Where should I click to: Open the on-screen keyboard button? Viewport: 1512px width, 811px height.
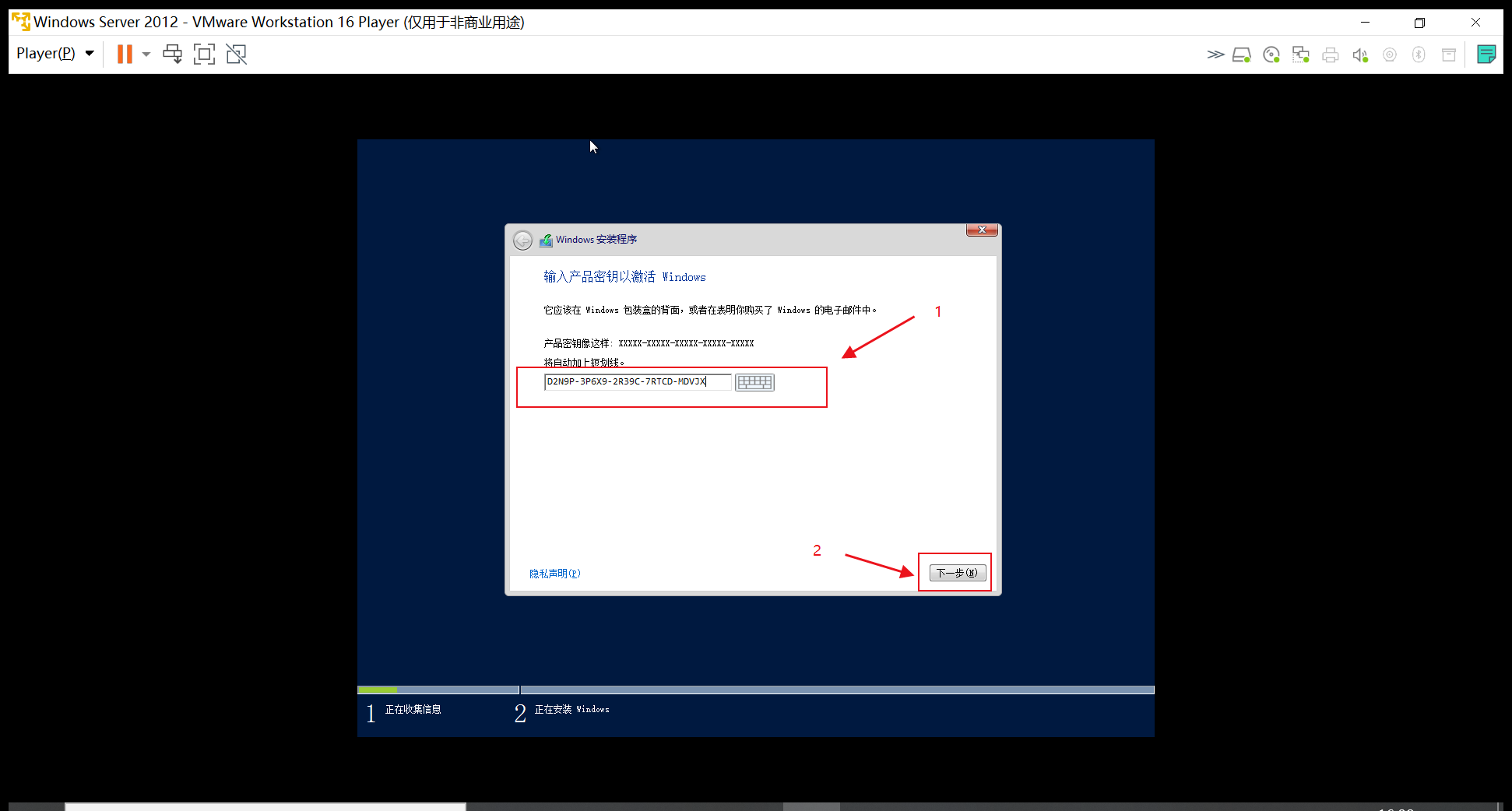coord(754,382)
